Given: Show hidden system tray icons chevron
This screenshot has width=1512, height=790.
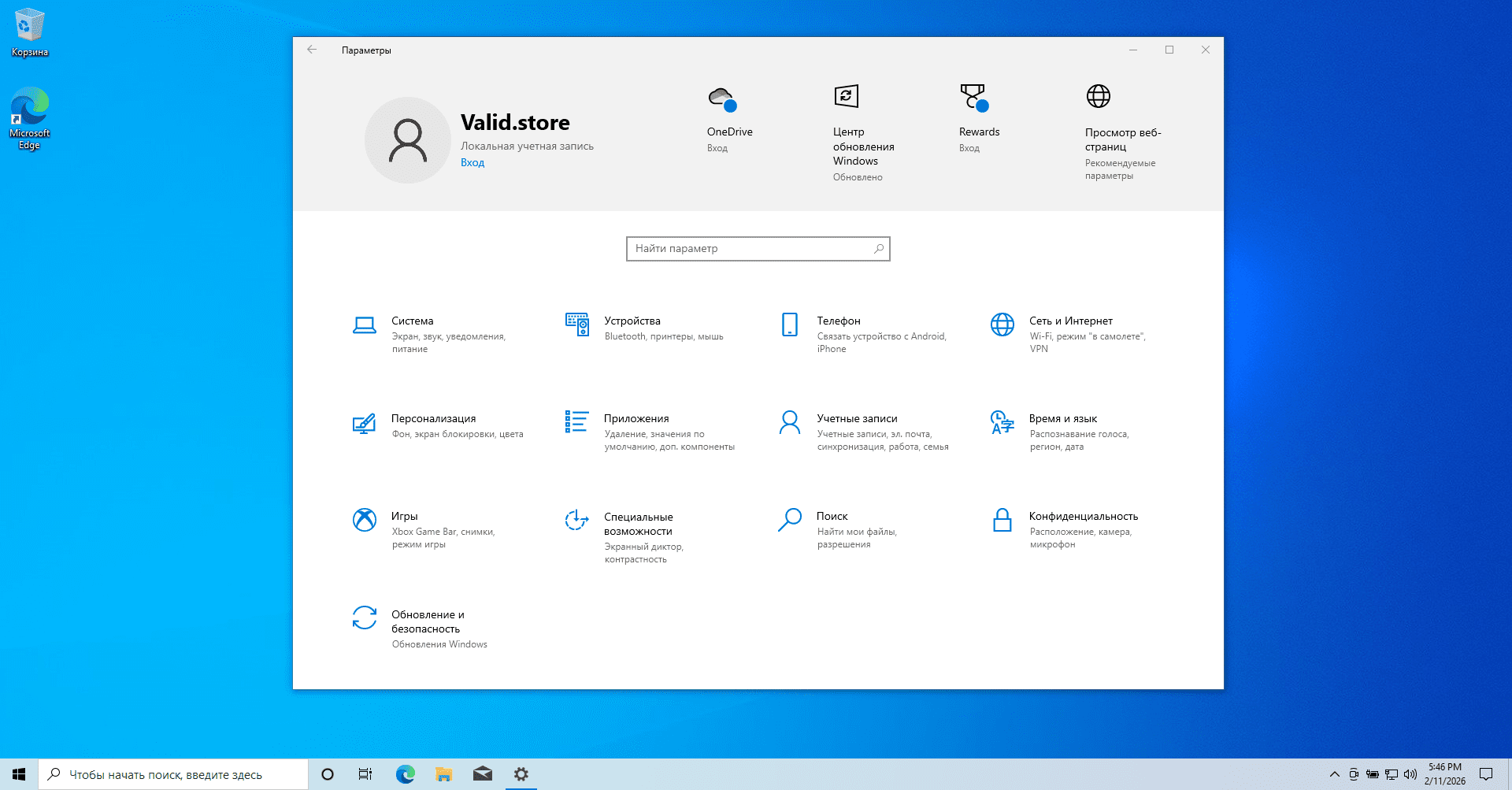Looking at the screenshot, I should click(1334, 774).
